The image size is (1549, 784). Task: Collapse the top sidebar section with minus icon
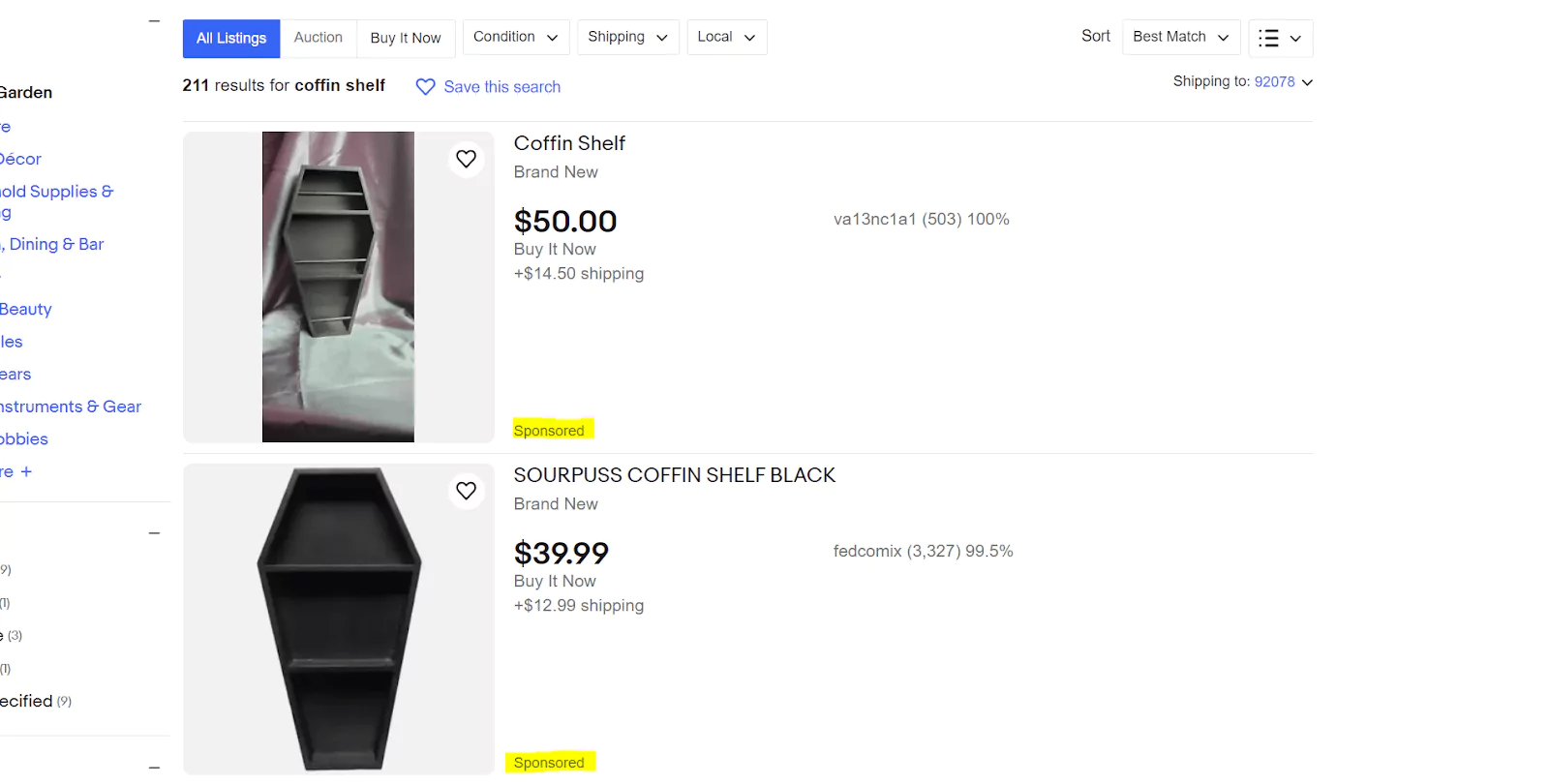154,20
